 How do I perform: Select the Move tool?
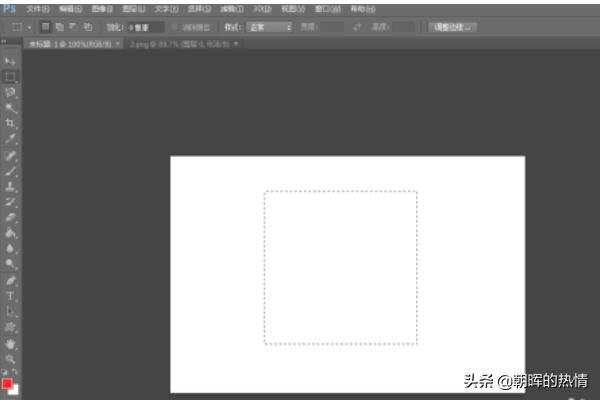click(x=10, y=61)
